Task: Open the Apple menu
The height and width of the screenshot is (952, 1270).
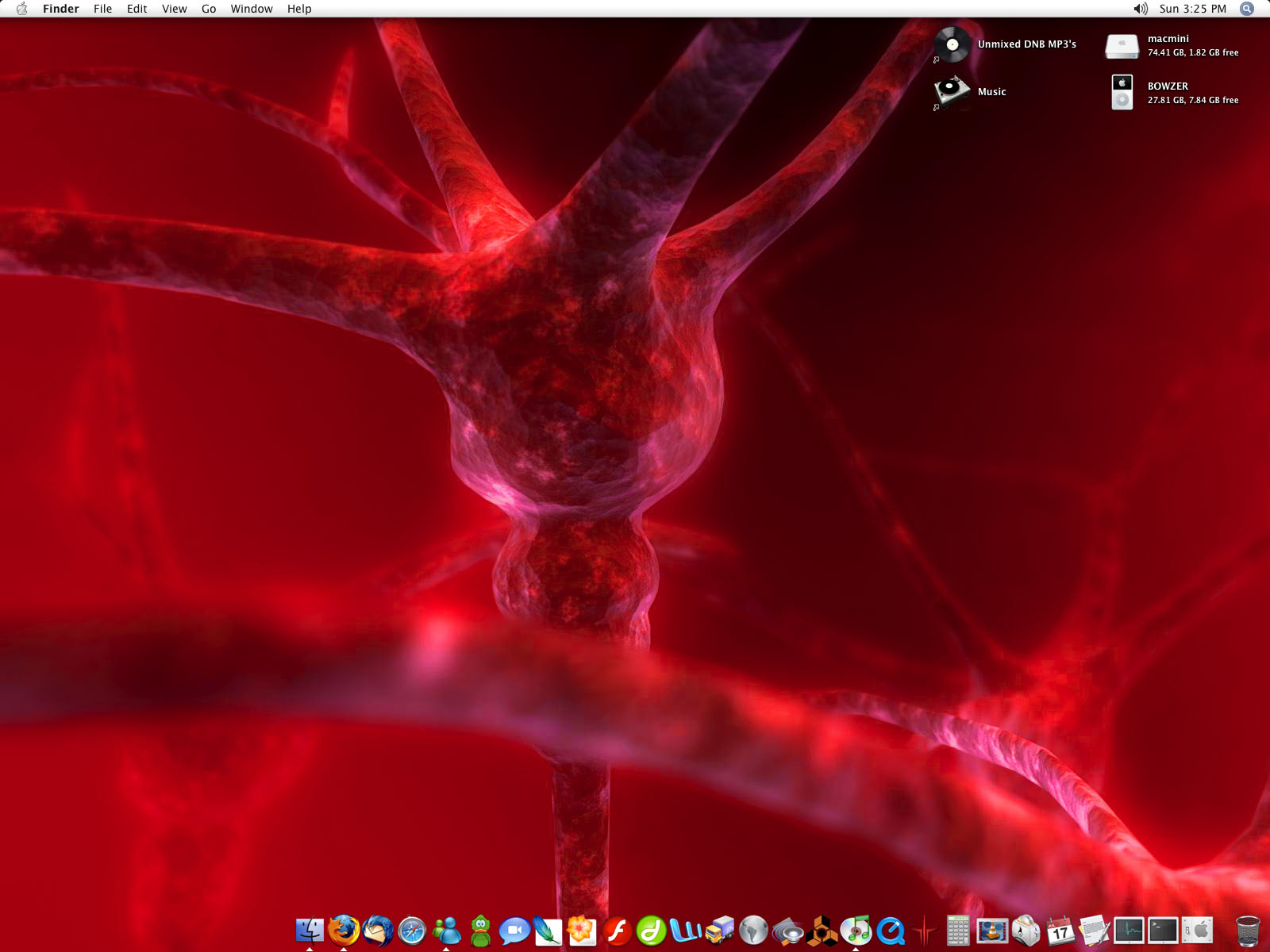Action: pyautogui.click(x=21, y=9)
